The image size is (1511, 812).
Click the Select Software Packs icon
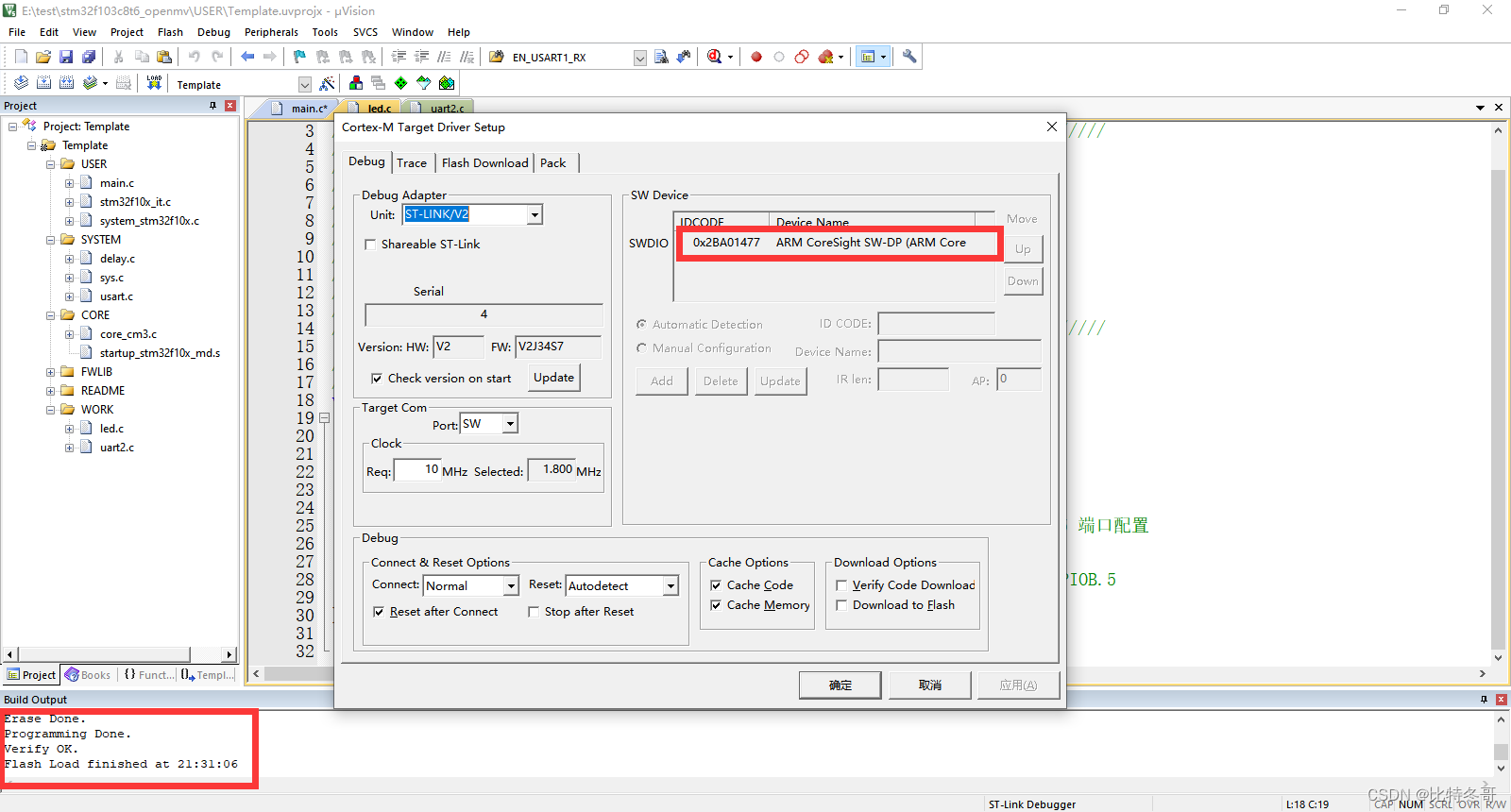click(424, 83)
